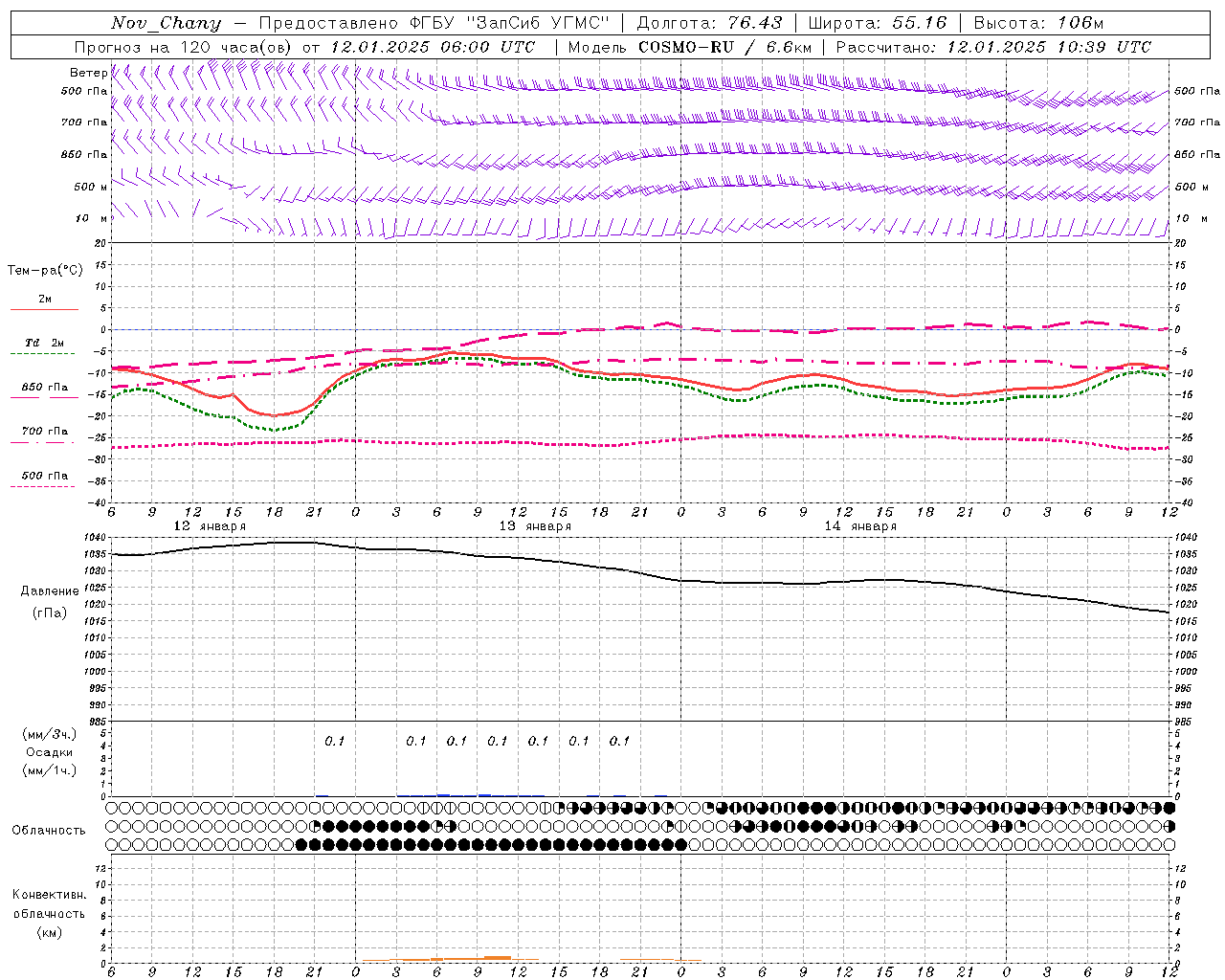Screen dimensions: 1225x980
Task: Select the Высота: 106м header entry
Action: [x=1038, y=23]
